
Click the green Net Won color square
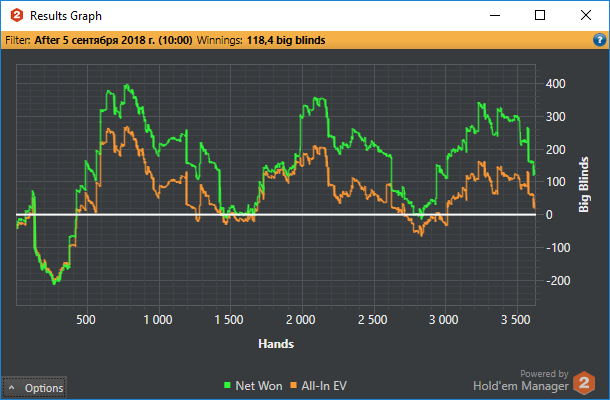[x=227, y=385]
